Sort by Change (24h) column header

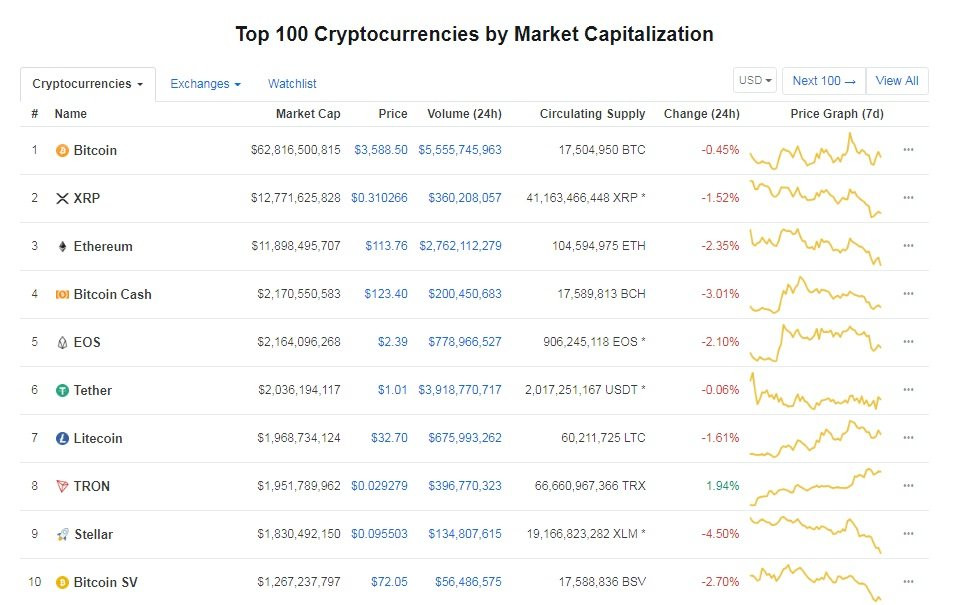pos(701,114)
